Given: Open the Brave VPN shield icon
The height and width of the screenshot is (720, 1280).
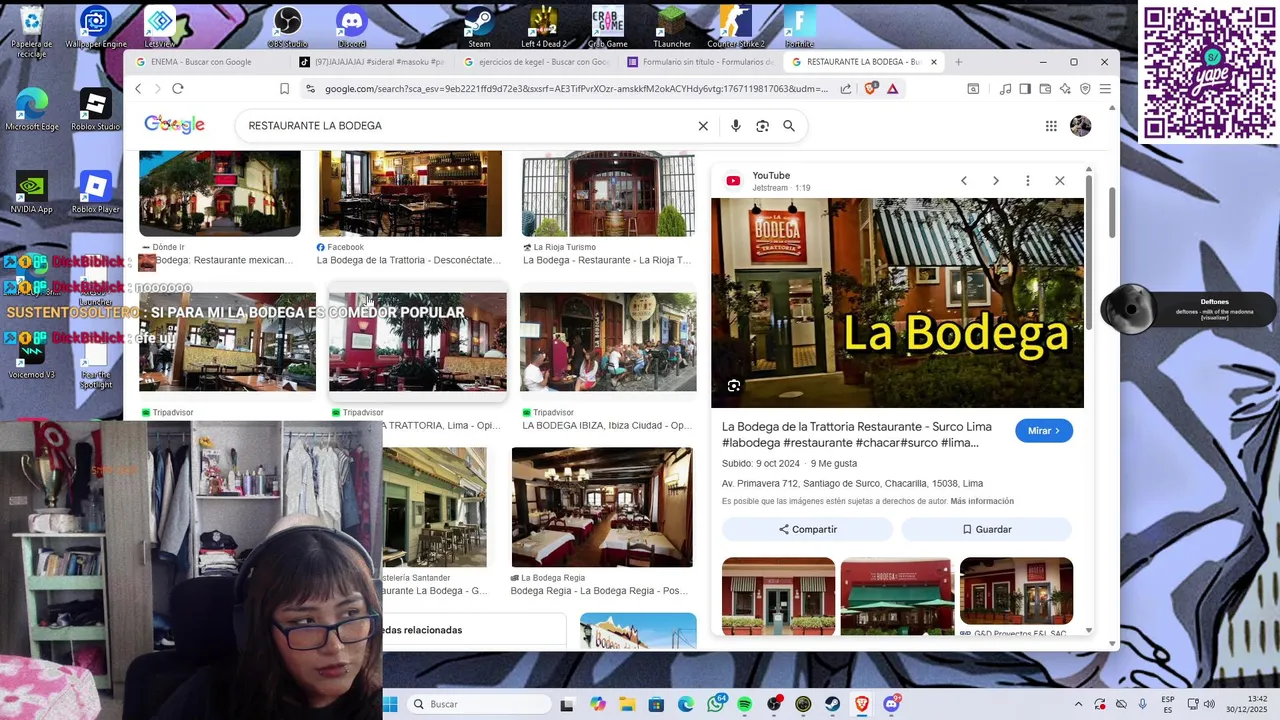Looking at the screenshot, I should click(x=1085, y=89).
